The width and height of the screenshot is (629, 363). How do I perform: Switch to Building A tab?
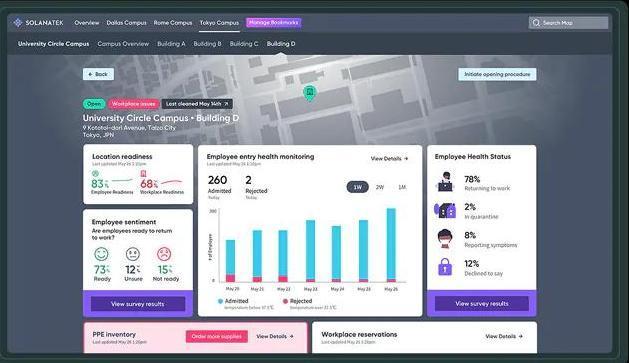point(171,44)
